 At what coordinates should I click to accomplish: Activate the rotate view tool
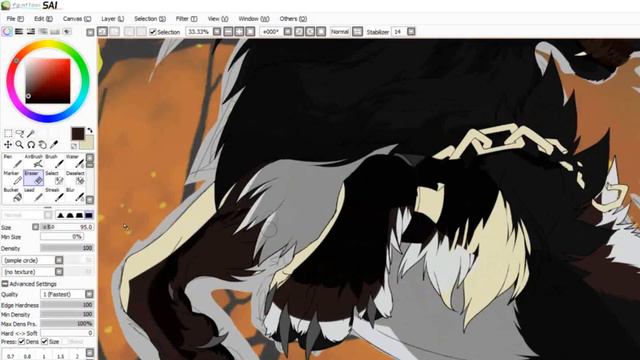tap(31, 144)
